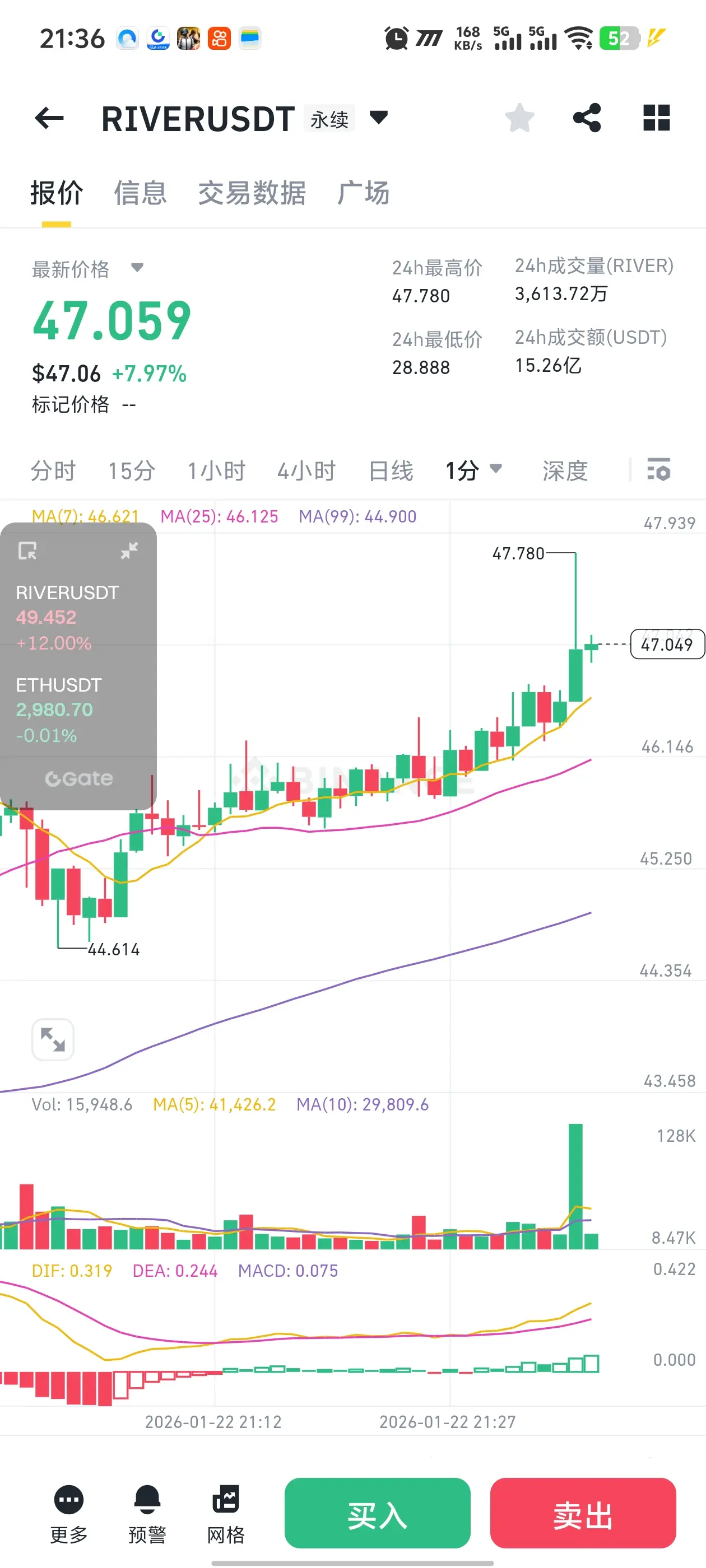Tap the alarm clock status bar icon
This screenshot has height=1568, width=706.
tap(397, 38)
